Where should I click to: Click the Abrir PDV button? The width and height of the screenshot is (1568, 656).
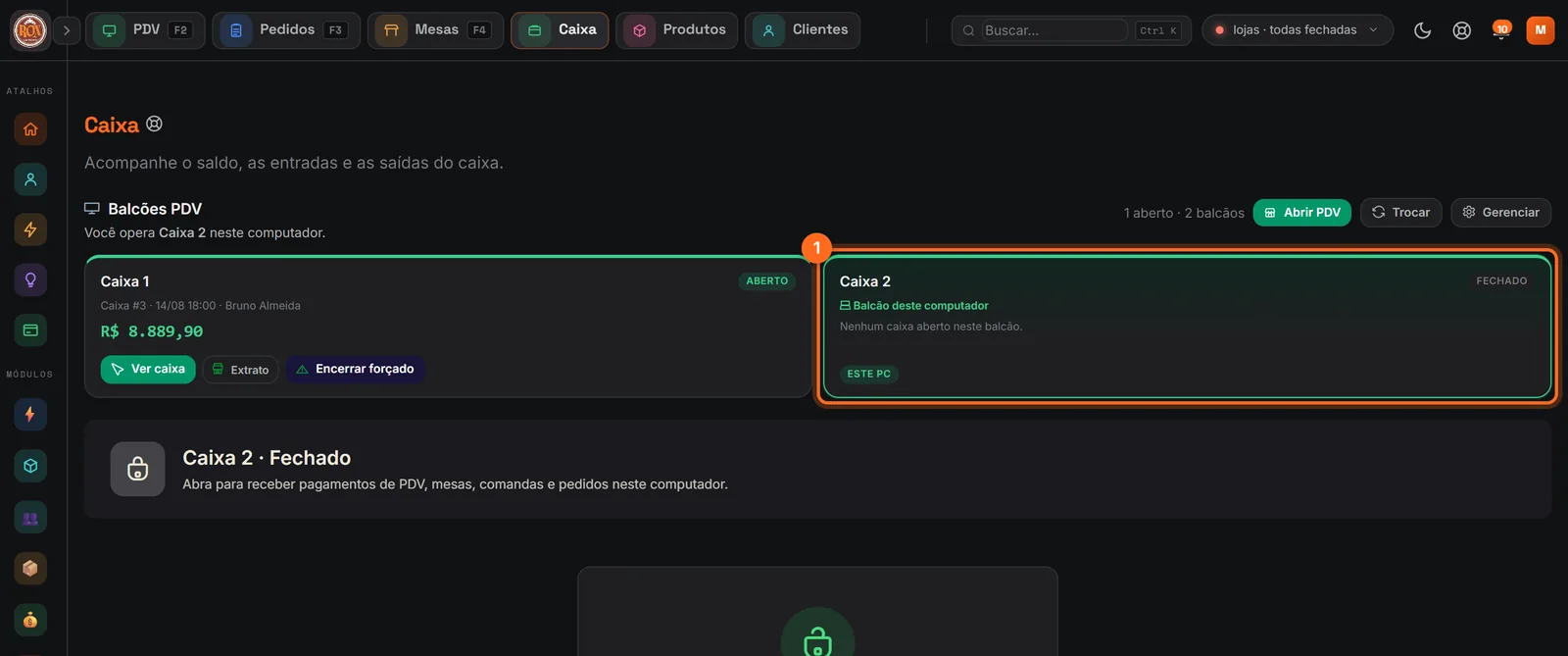1302,213
